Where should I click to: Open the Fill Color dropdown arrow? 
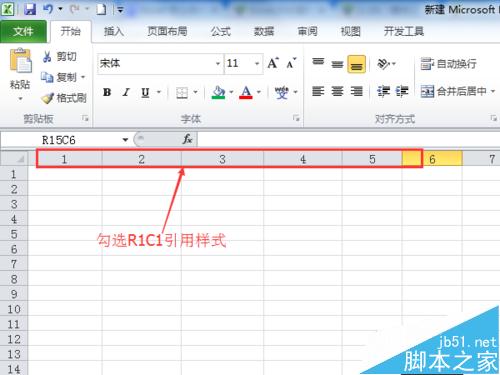[x=231, y=92]
